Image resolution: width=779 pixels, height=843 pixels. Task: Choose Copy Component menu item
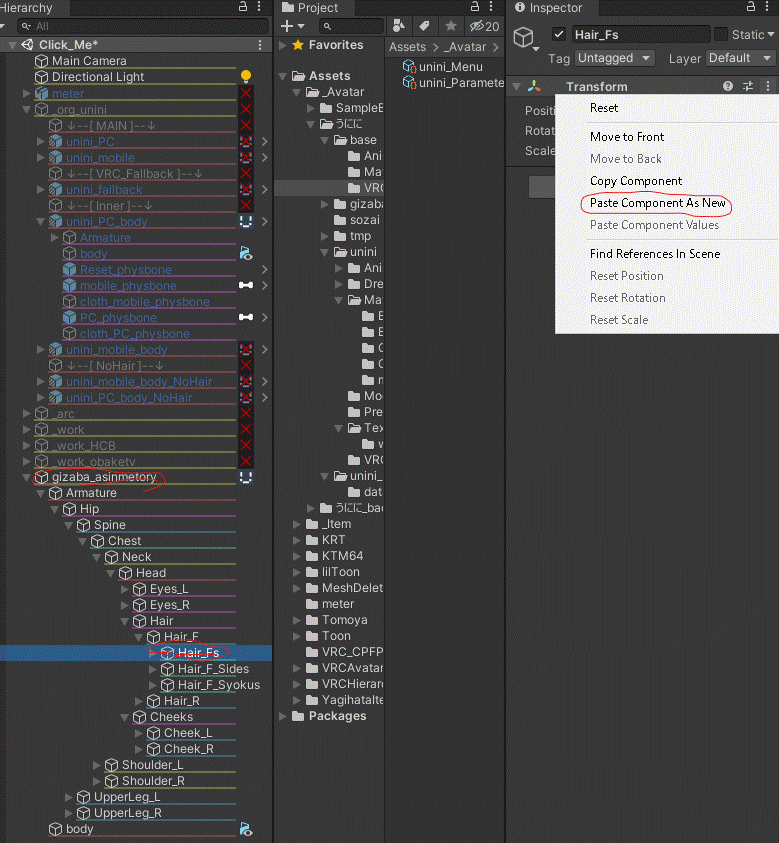click(636, 181)
